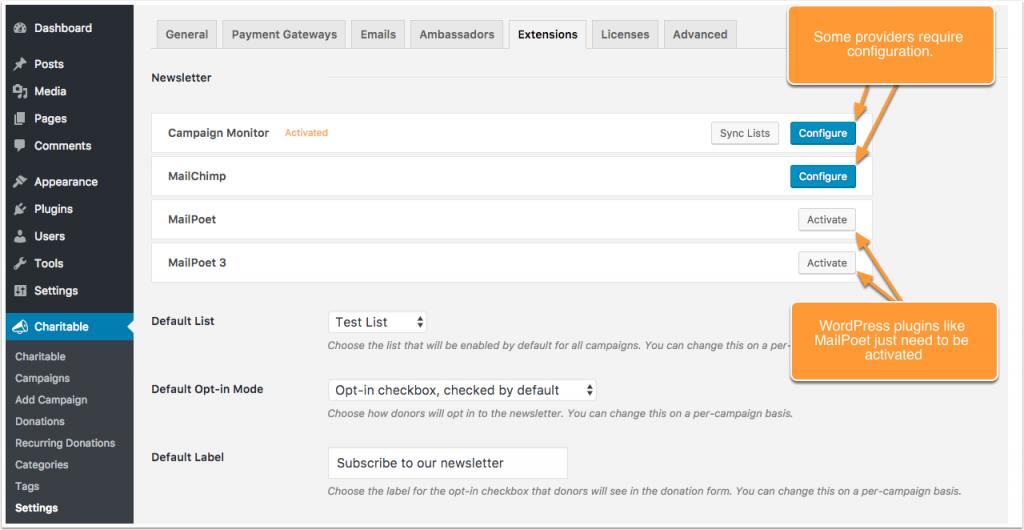Viewport: 1024px width, 530px height.
Task: Click the Posts pushpin icon
Action: [20, 64]
